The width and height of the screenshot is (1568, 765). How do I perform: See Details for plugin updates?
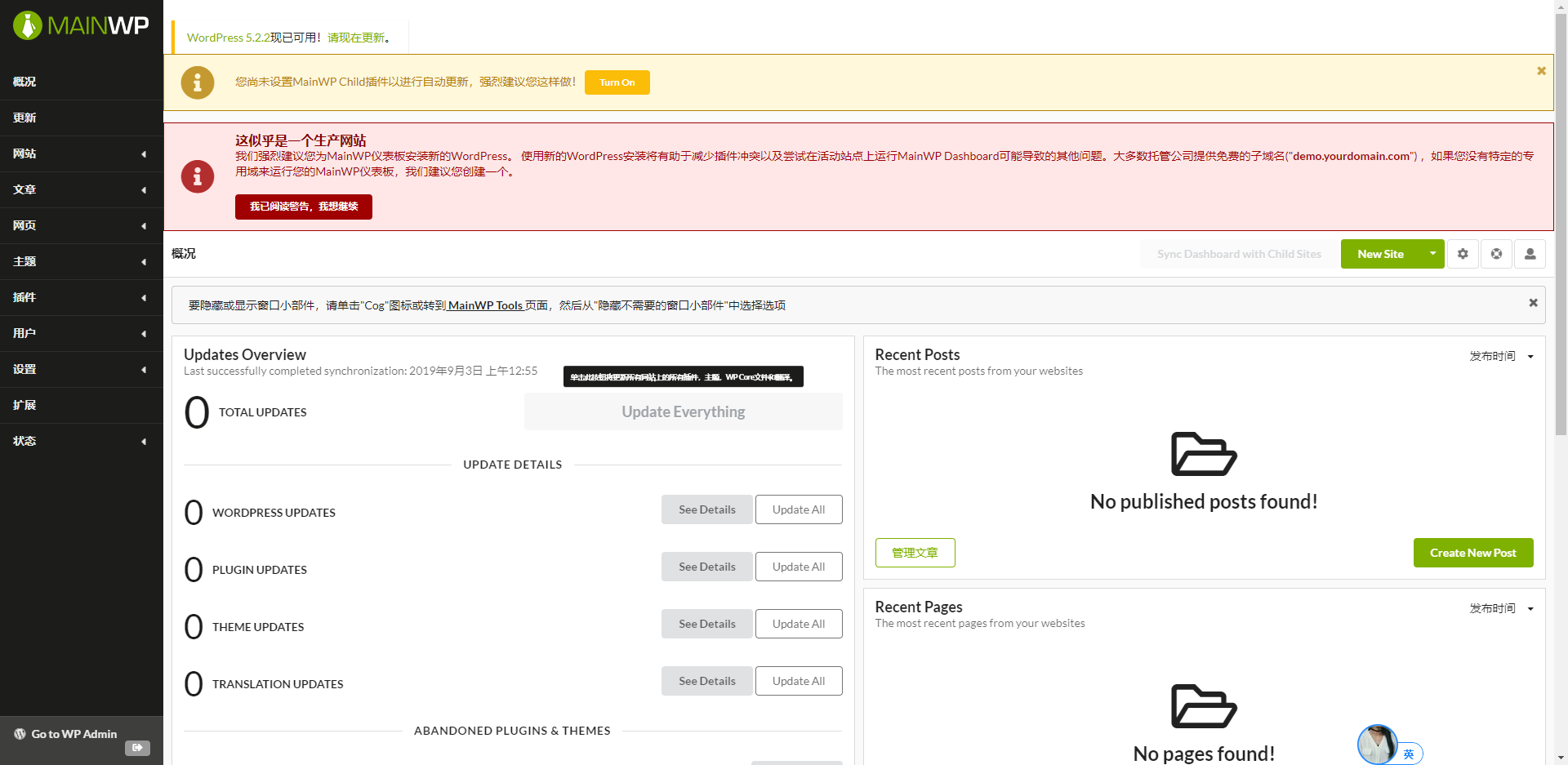click(707, 567)
